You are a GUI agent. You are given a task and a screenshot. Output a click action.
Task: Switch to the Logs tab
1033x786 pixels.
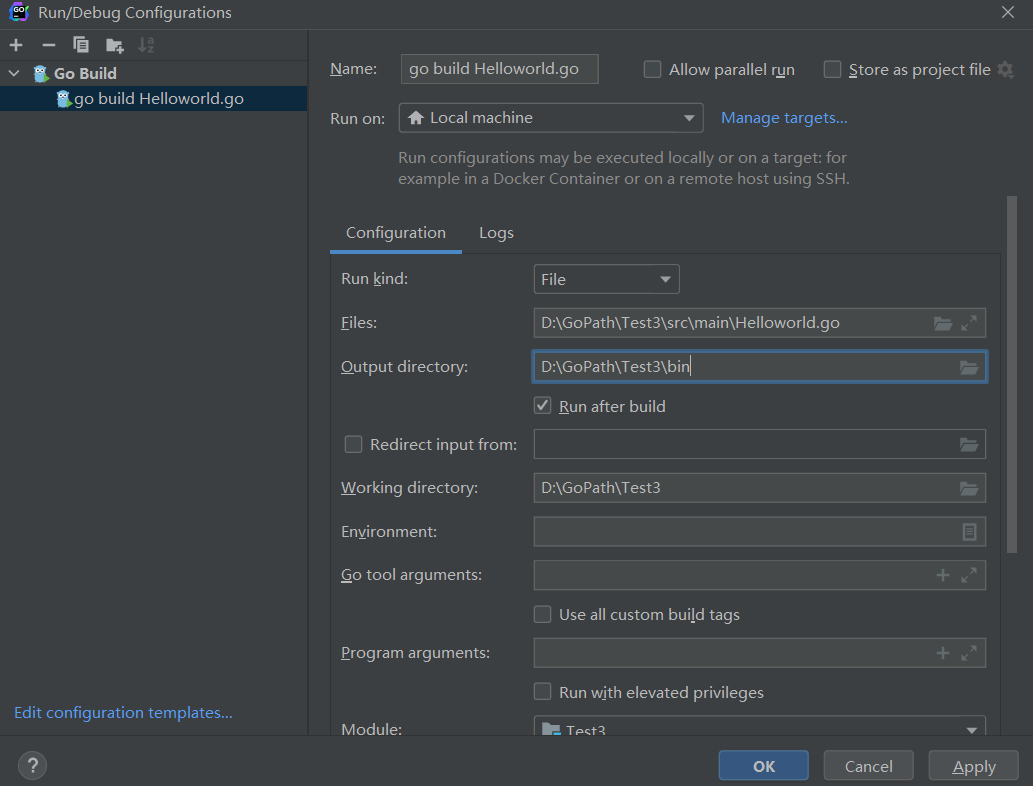point(496,233)
